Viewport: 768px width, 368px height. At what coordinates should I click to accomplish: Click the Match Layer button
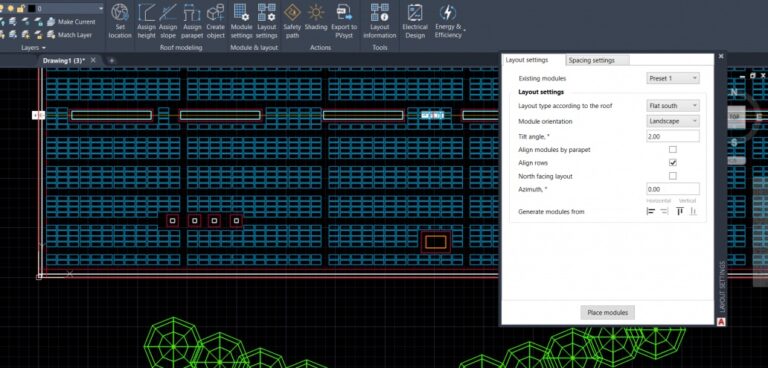pos(70,35)
